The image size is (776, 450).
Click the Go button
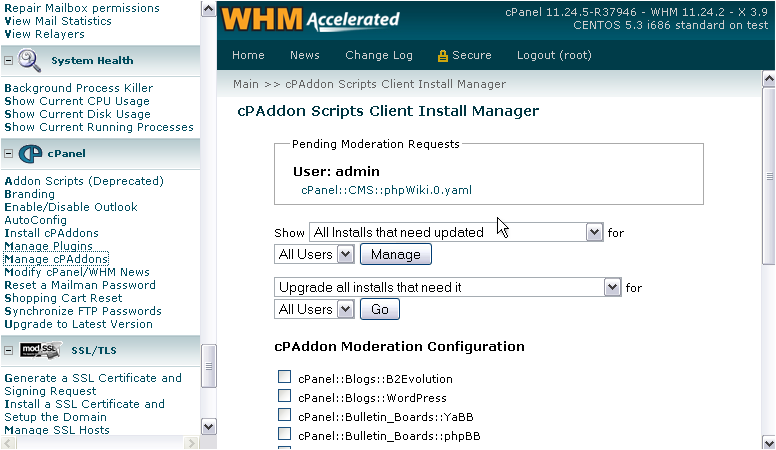380,309
